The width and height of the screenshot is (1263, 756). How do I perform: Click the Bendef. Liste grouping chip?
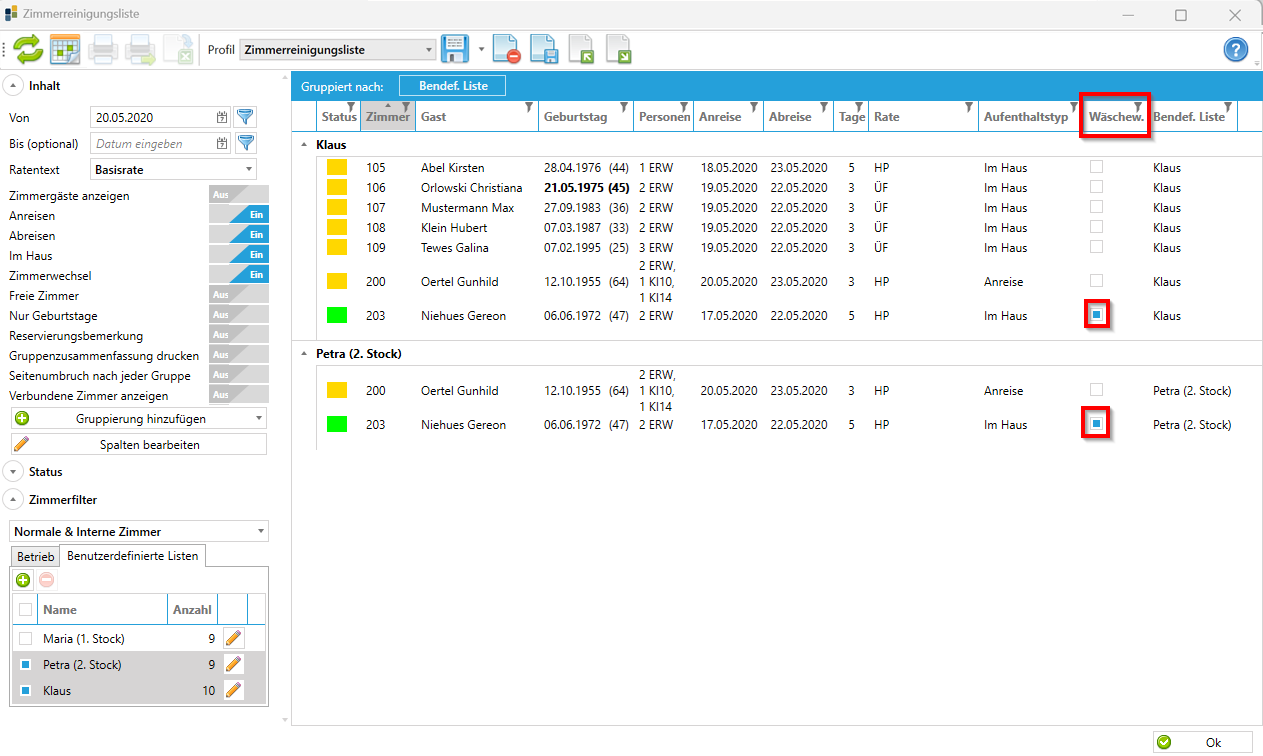[453, 86]
